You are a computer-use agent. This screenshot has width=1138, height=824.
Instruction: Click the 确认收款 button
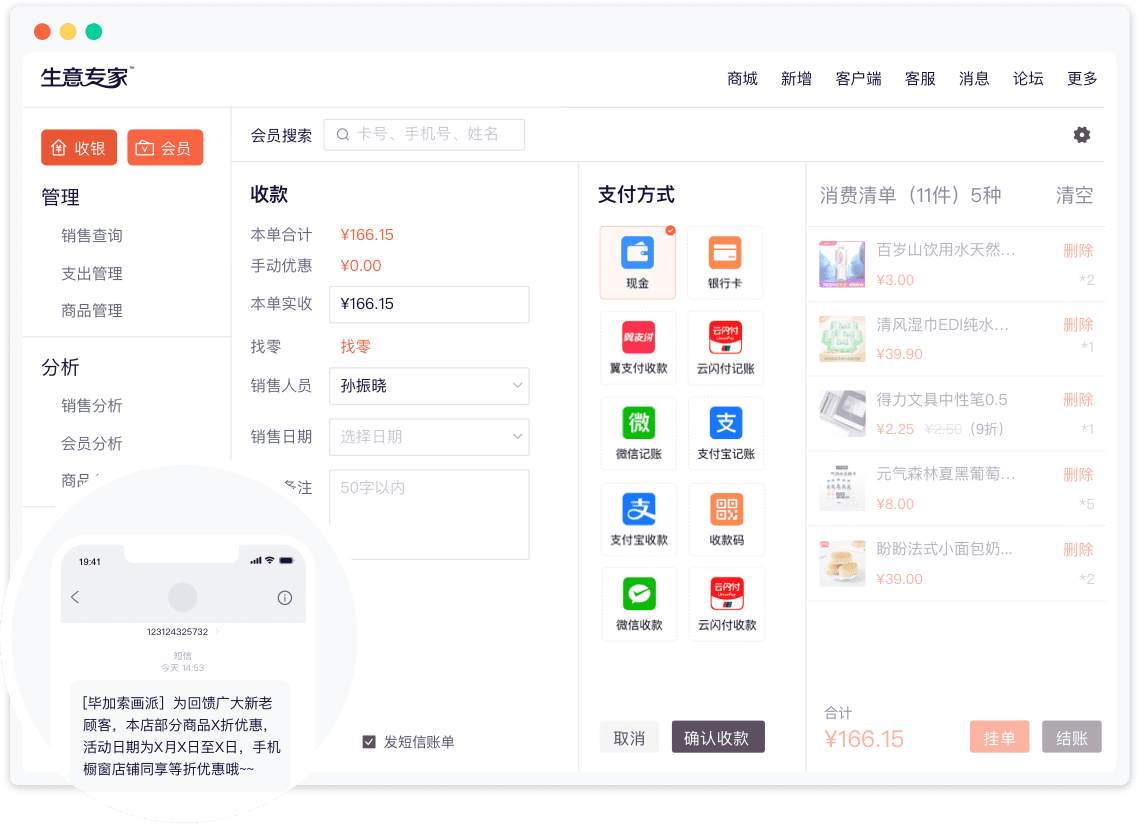pyautogui.click(x=717, y=738)
